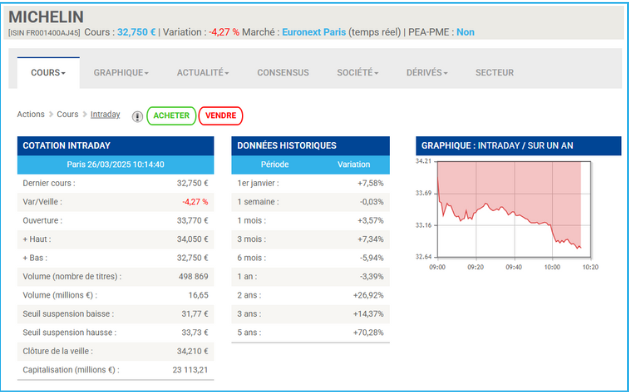Open the COURS tab dropdown
The image size is (629, 392).
click(48, 73)
